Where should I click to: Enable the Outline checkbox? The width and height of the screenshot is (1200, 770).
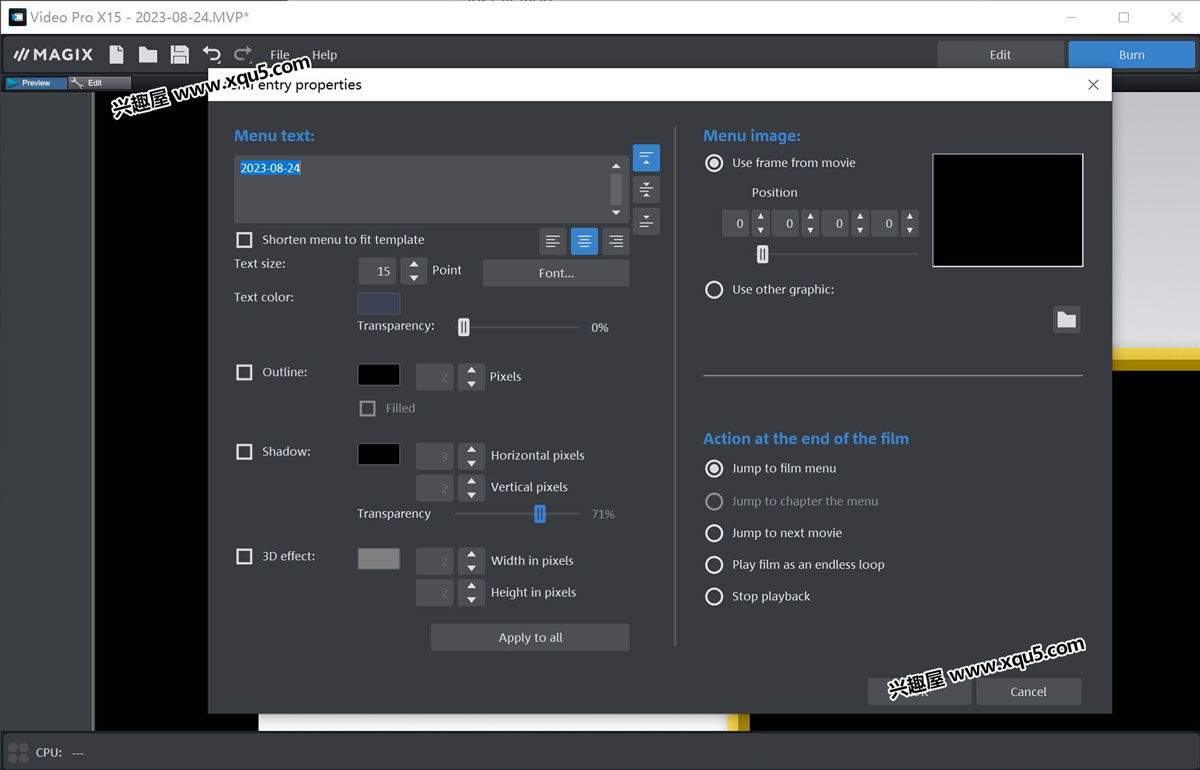(244, 372)
